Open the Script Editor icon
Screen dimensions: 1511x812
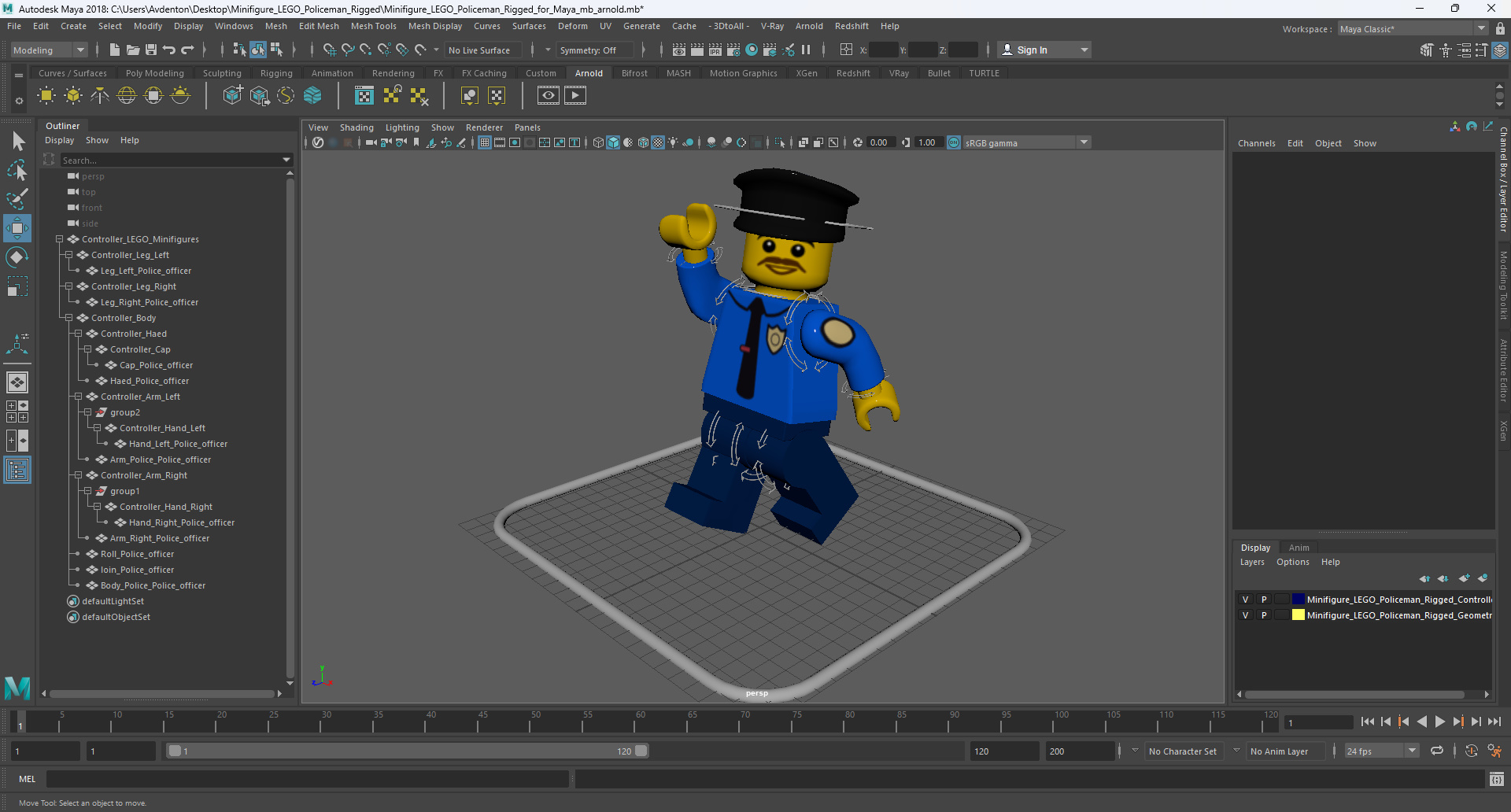(1497, 779)
